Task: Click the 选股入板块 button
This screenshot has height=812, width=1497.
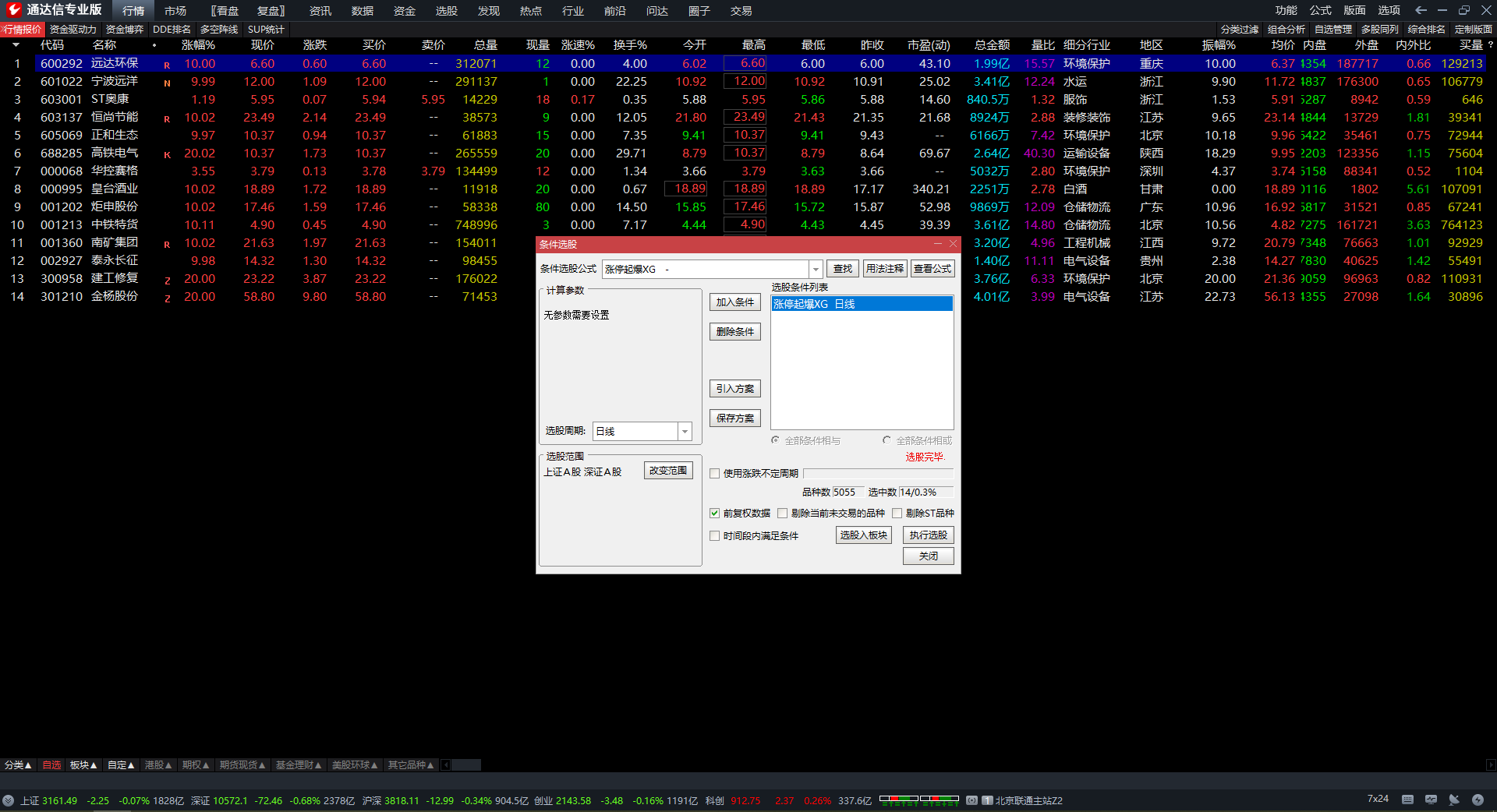Action: pyautogui.click(x=864, y=535)
